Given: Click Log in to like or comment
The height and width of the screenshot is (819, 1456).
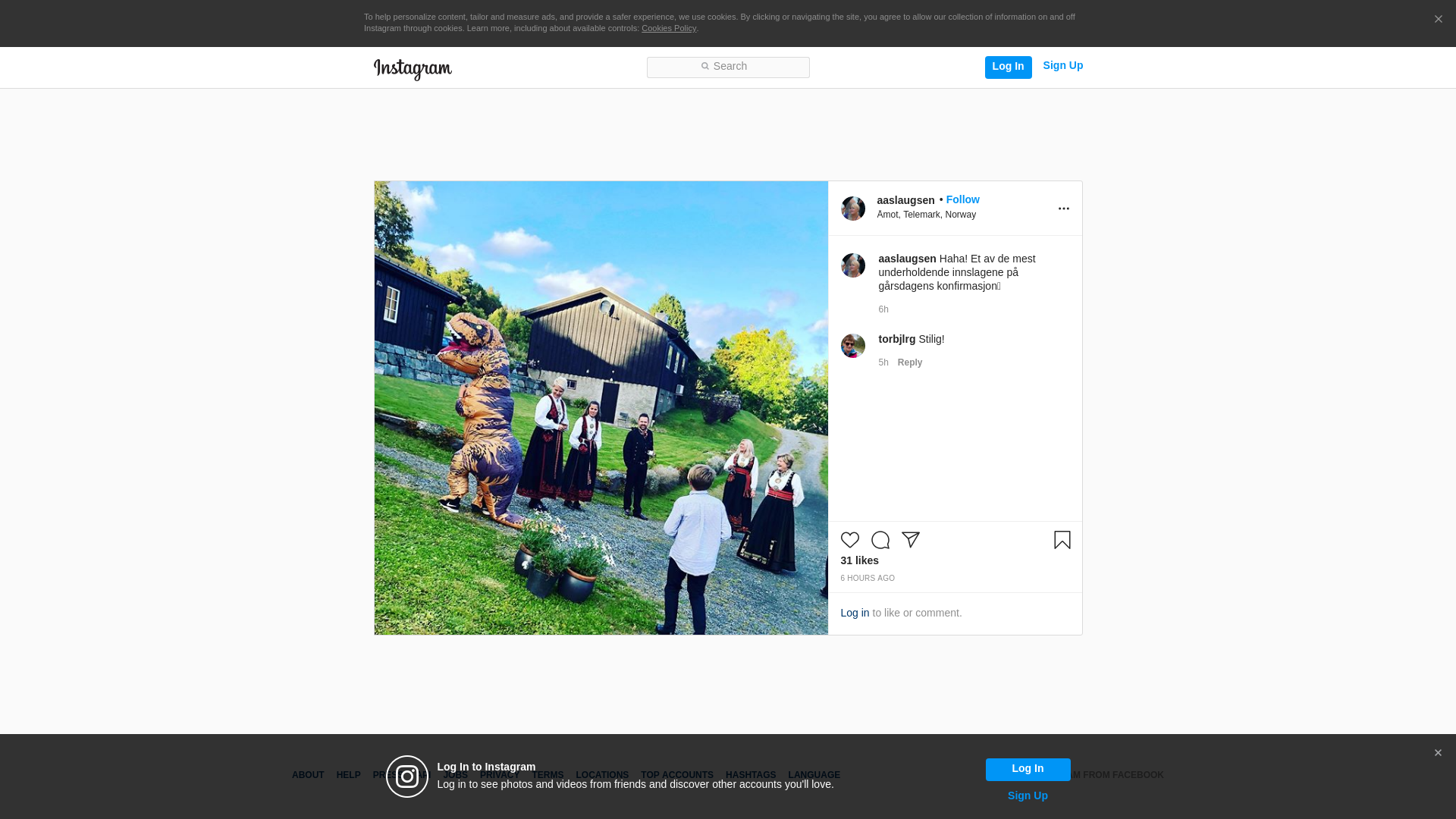Looking at the screenshot, I should 855,613.
